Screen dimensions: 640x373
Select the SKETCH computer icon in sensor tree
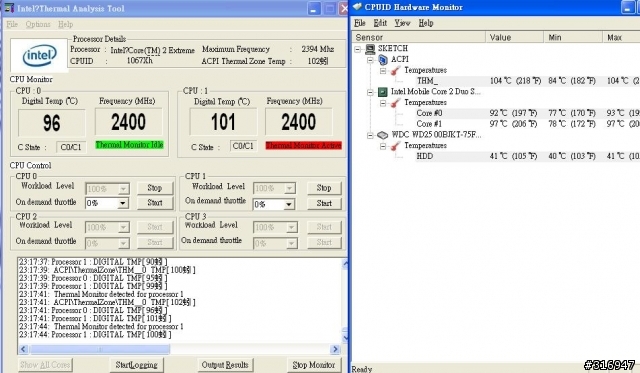pos(370,49)
